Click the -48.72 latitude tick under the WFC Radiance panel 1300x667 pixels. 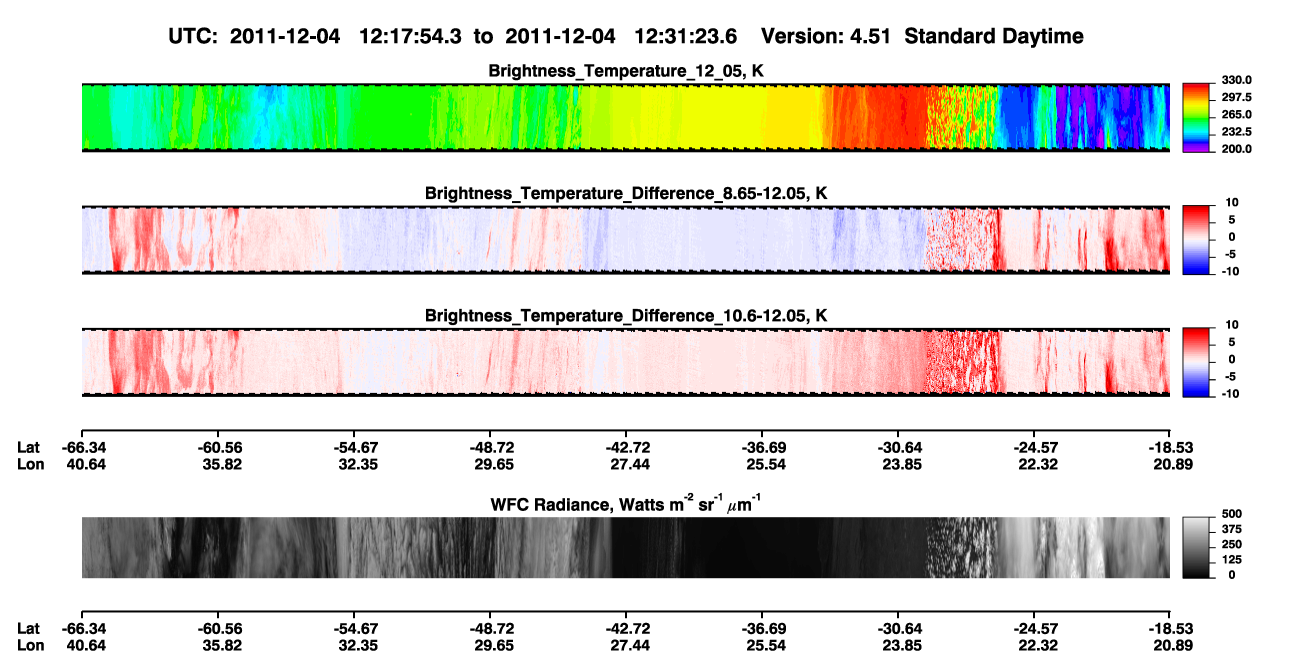pyautogui.click(x=489, y=628)
